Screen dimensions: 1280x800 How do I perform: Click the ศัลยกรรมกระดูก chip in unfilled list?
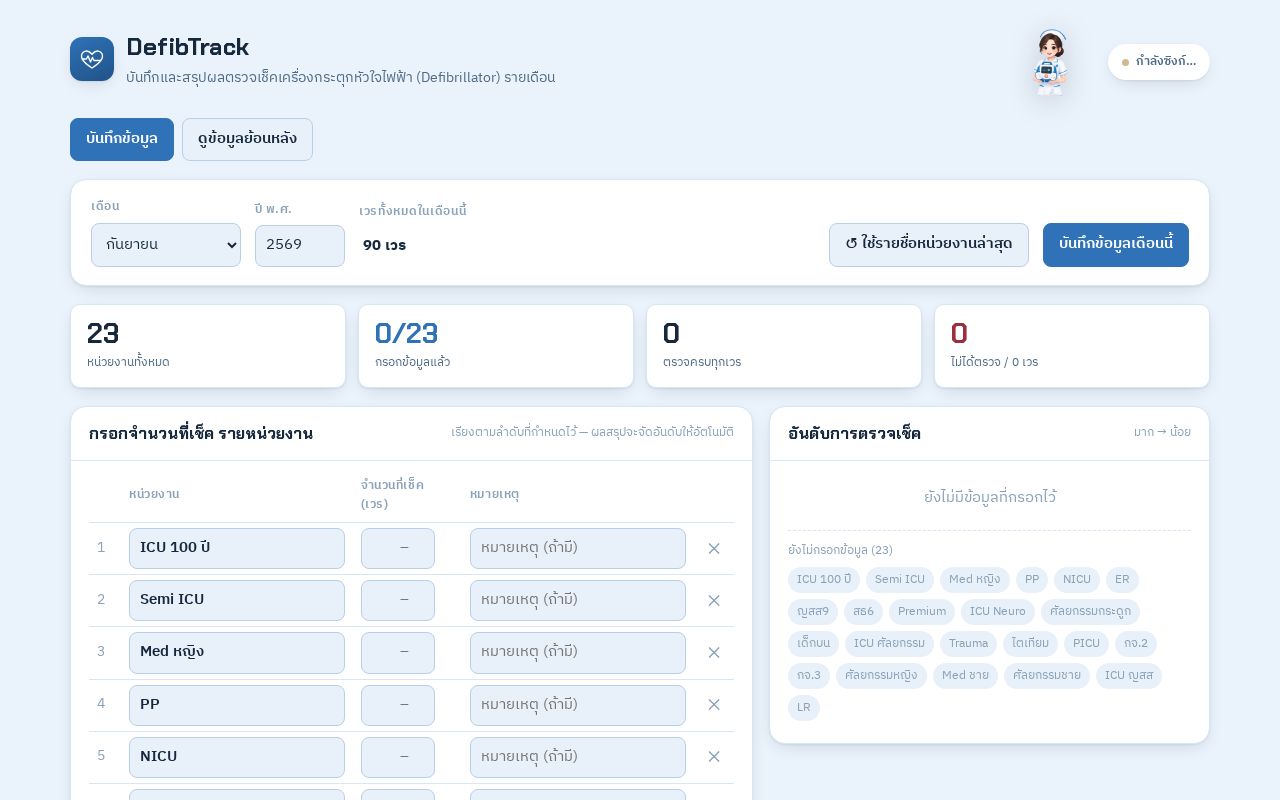(x=1090, y=612)
